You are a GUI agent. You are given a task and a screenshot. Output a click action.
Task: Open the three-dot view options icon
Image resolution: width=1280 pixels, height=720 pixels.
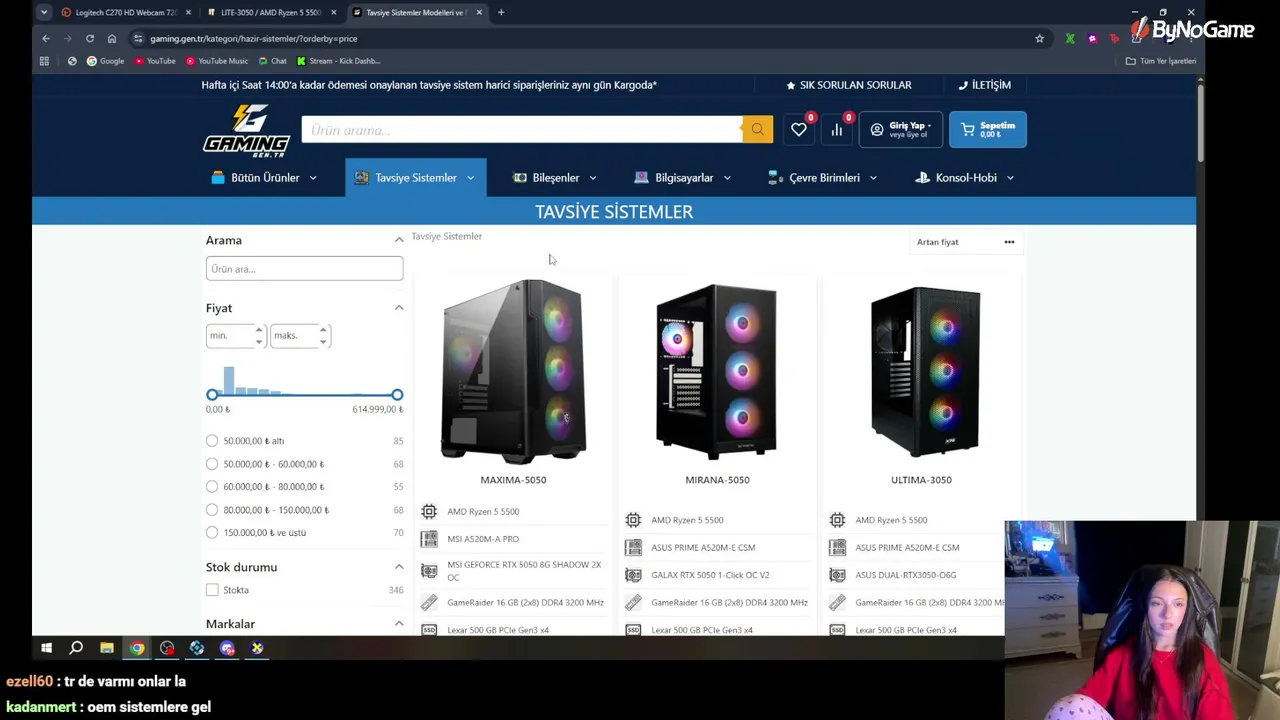click(x=1009, y=242)
